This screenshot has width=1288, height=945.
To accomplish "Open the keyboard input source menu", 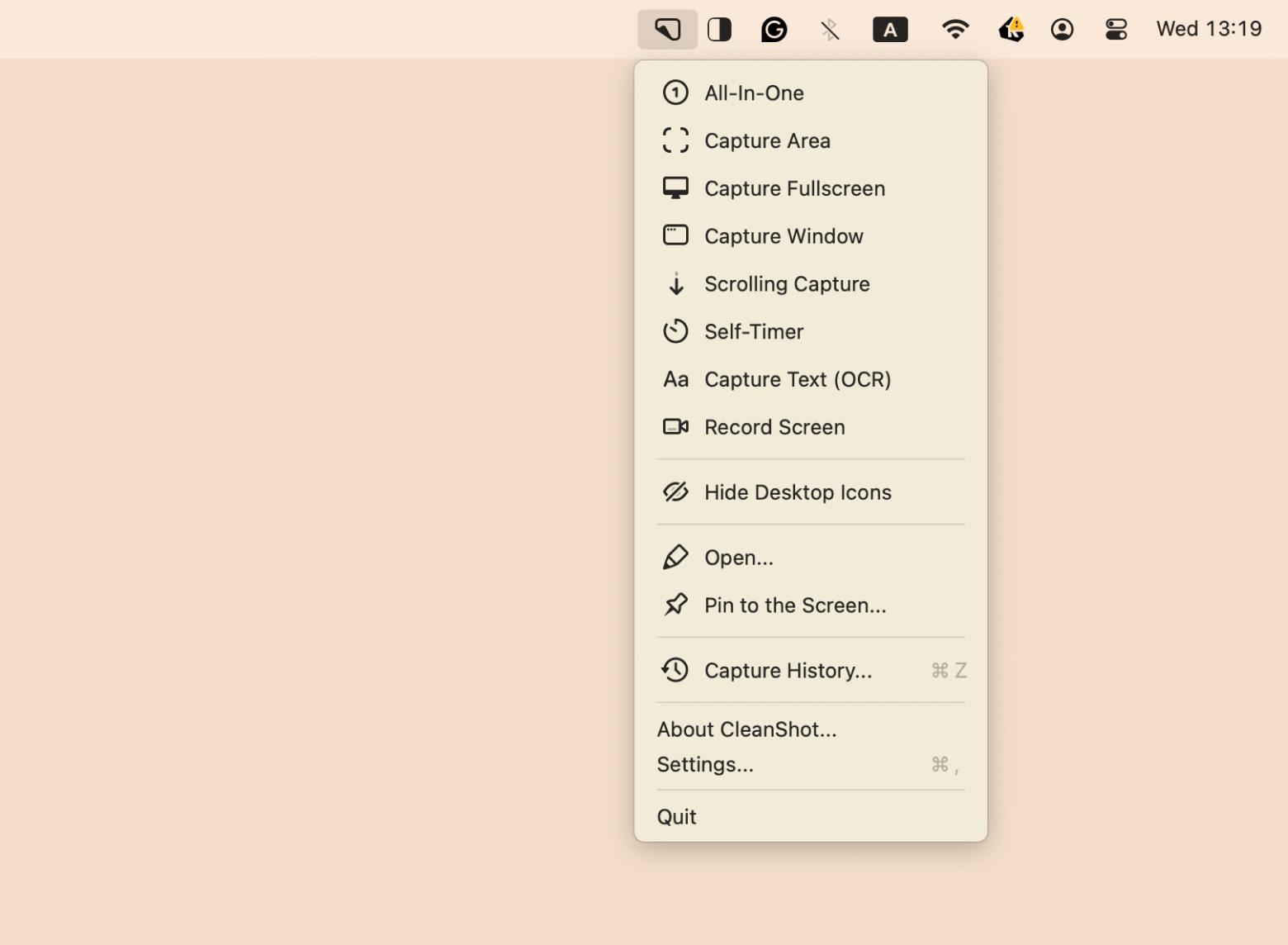I will click(890, 31).
